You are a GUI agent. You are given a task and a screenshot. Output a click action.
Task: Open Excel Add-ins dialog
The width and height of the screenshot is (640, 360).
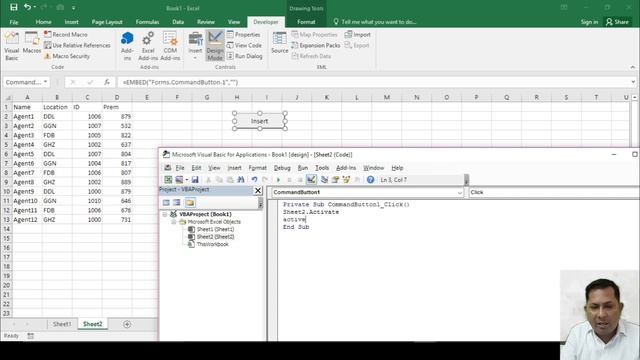pos(148,46)
